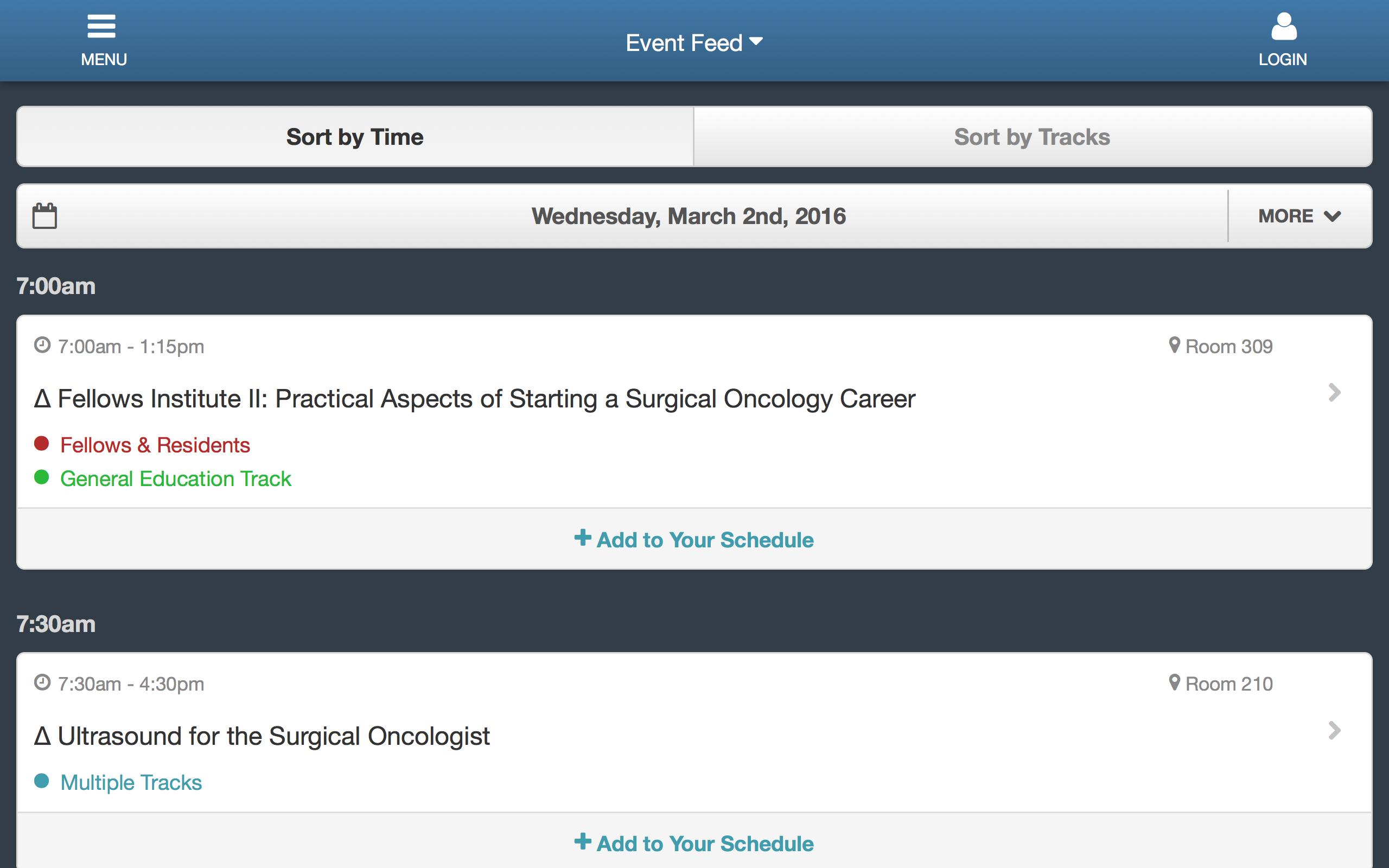Switch sorting to Sort by Tracks
1389x868 pixels.
[1033, 137]
